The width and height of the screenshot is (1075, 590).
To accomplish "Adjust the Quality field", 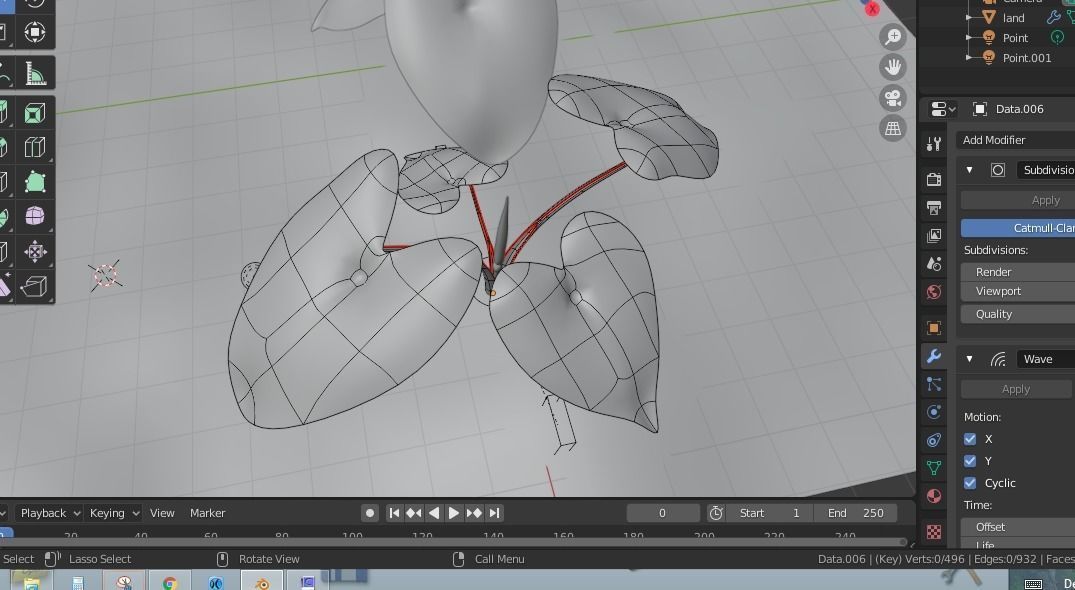I will point(1017,314).
